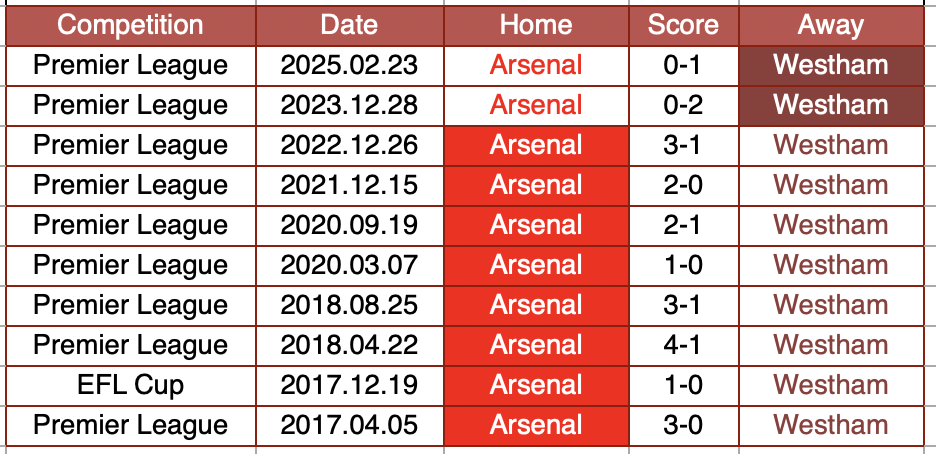The image size is (936, 454).
Task: Click the 2018.08.25 date cell
Action: [x=349, y=305]
